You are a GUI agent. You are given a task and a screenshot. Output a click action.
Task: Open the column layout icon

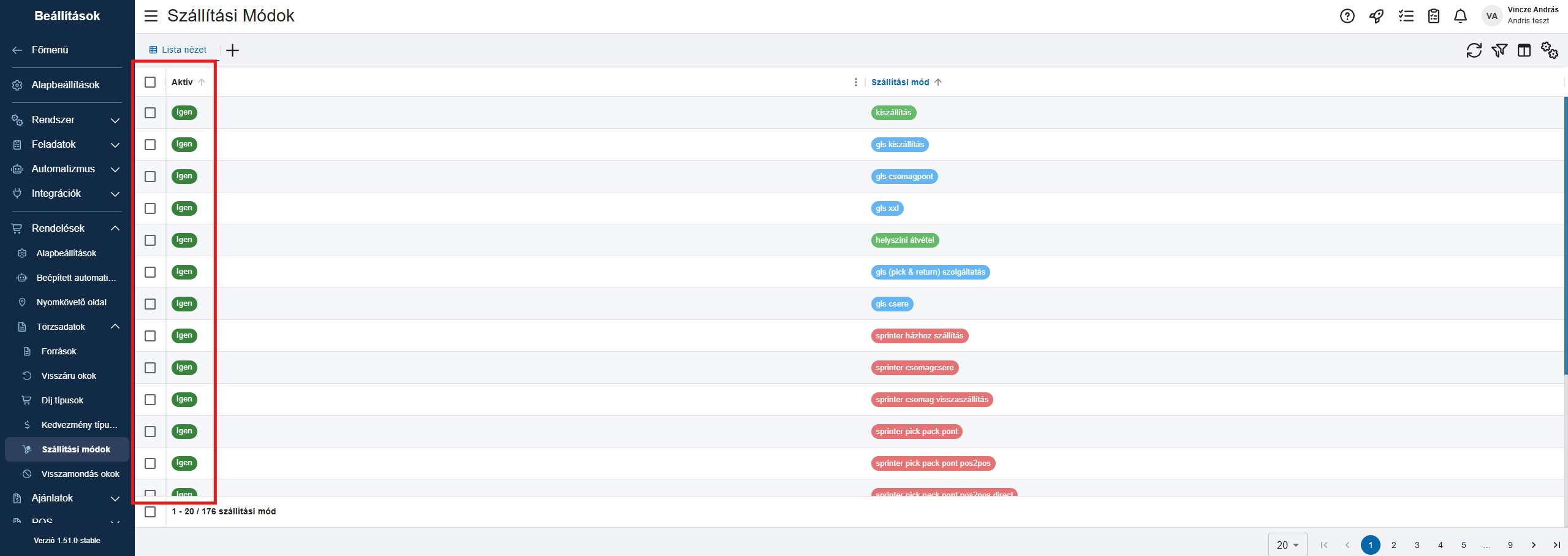click(x=1524, y=50)
